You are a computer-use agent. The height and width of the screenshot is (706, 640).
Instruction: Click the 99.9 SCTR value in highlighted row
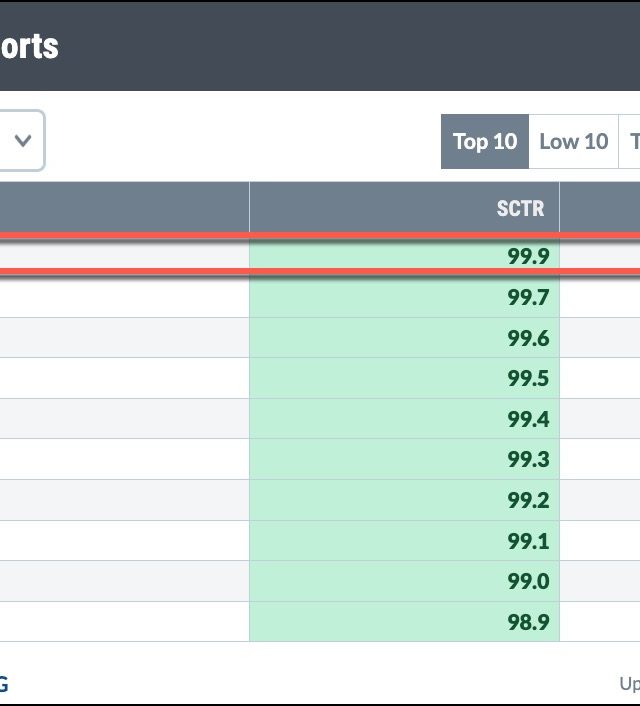pyautogui.click(x=528, y=256)
